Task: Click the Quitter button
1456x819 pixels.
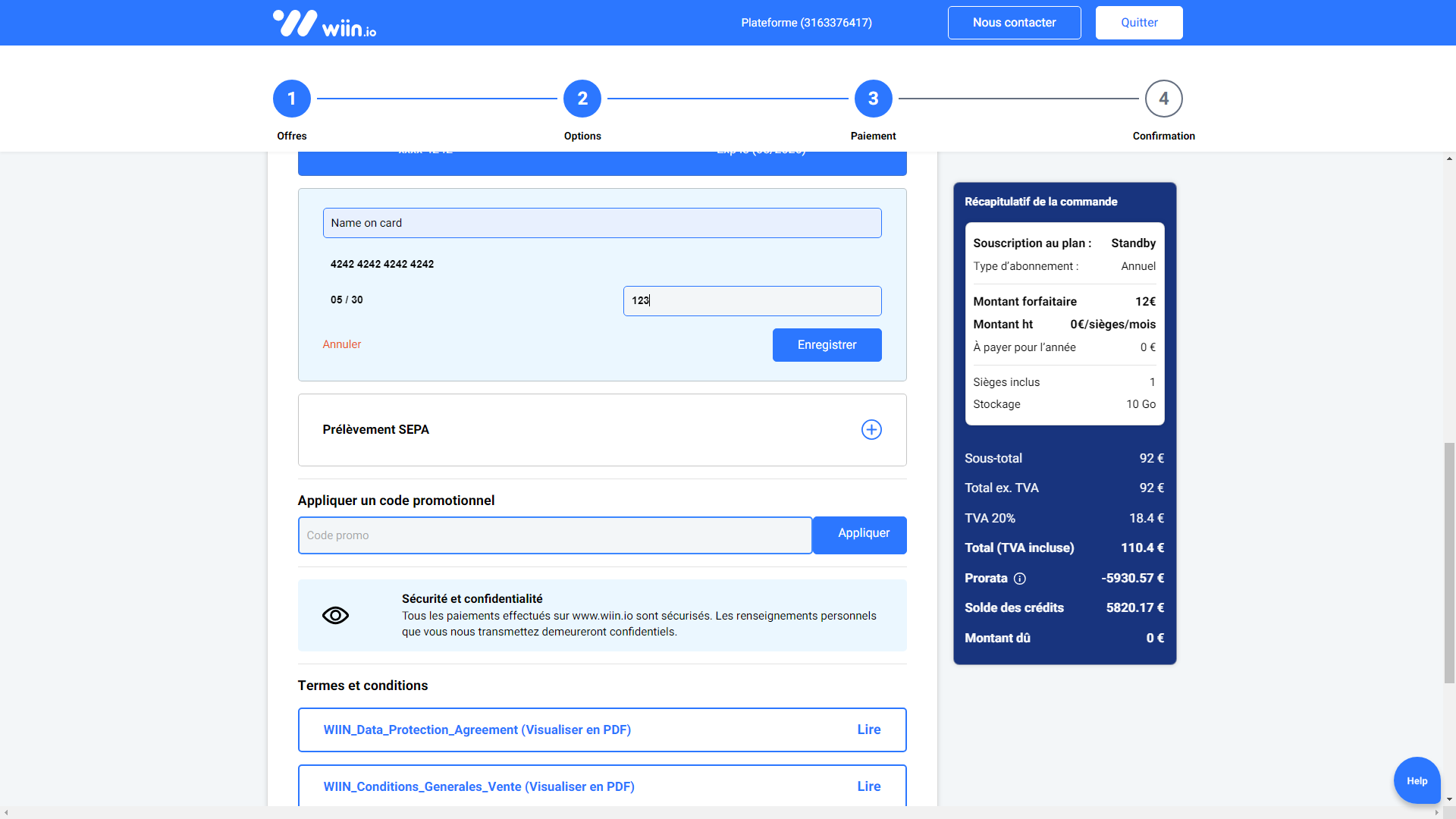Action: [x=1139, y=23]
